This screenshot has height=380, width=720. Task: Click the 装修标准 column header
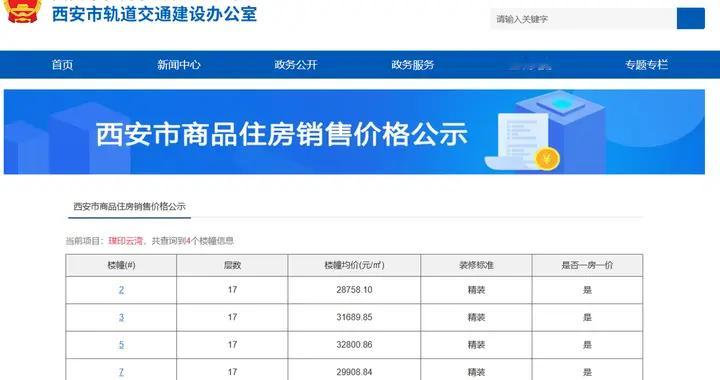click(476, 265)
